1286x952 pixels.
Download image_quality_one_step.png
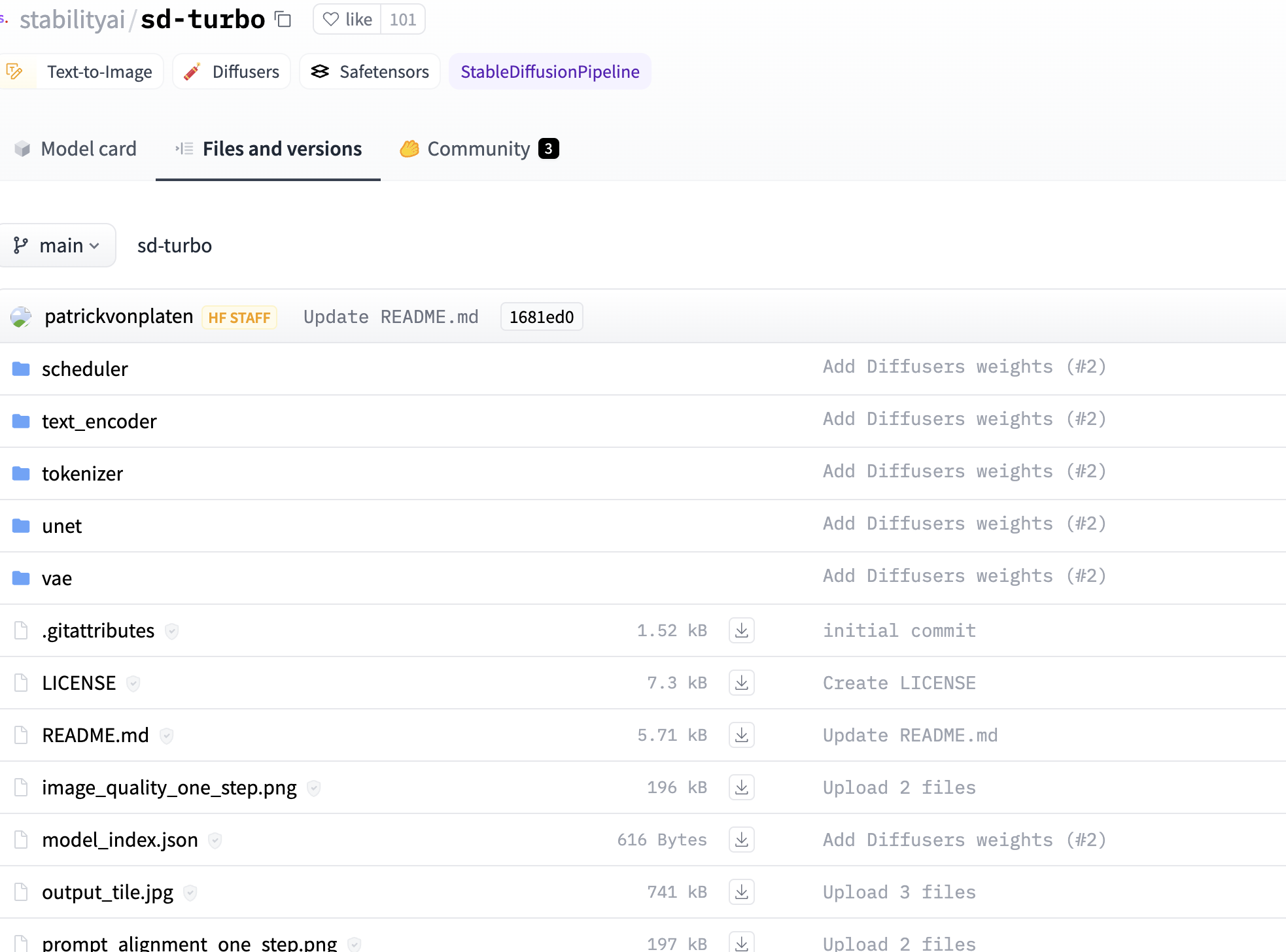pos(742,788)
